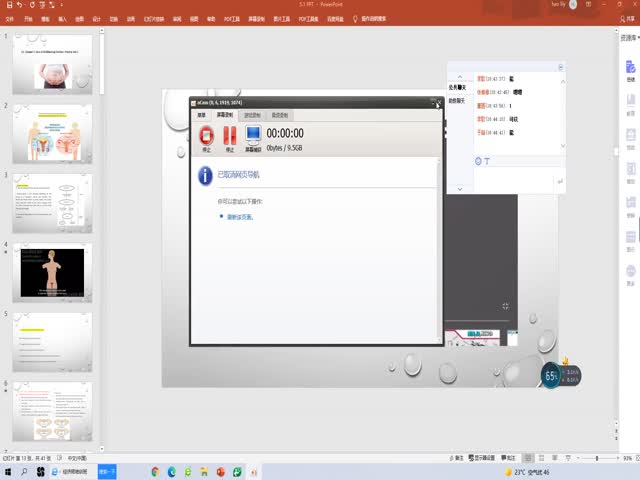Open Google Chrome from the taskbar
Screen dimensions: 640x480
point(155,471)
